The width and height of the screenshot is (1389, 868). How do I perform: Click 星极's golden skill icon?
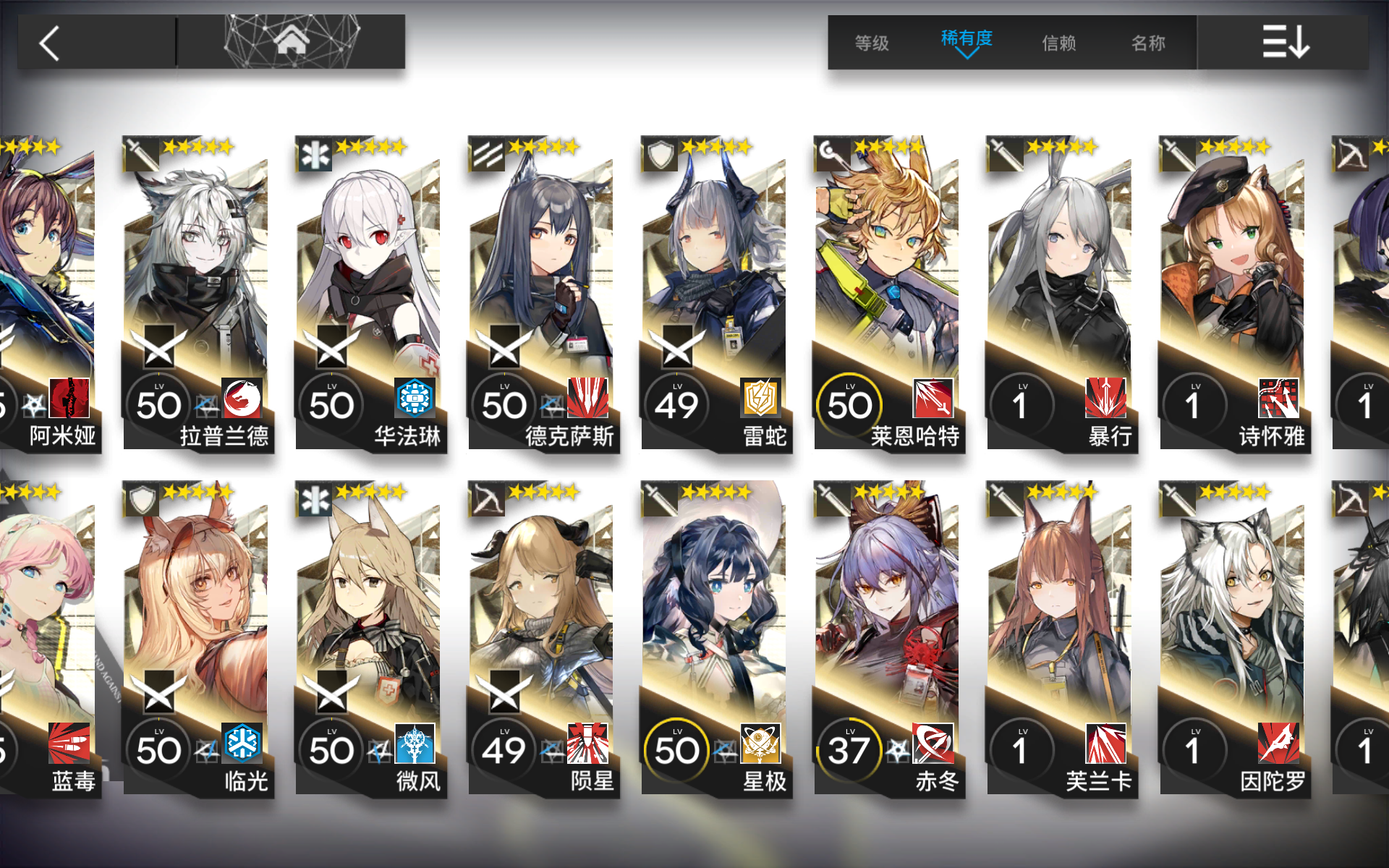(x=760, y=743)
